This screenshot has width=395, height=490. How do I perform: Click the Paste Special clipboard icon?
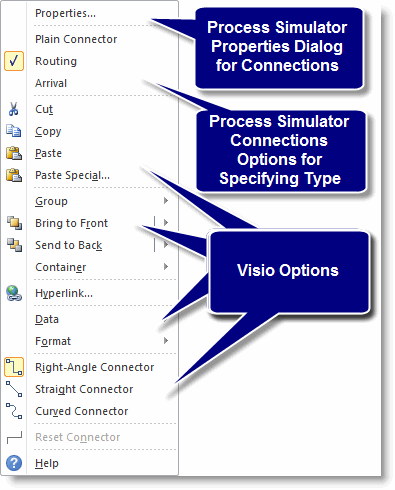click(x=14, y=175)
